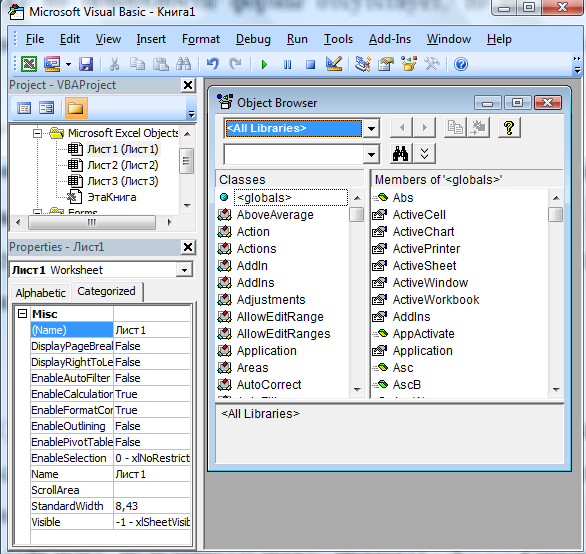
Task: Open Toolbox icon with wrench and hammer
Action: (432, 64)
